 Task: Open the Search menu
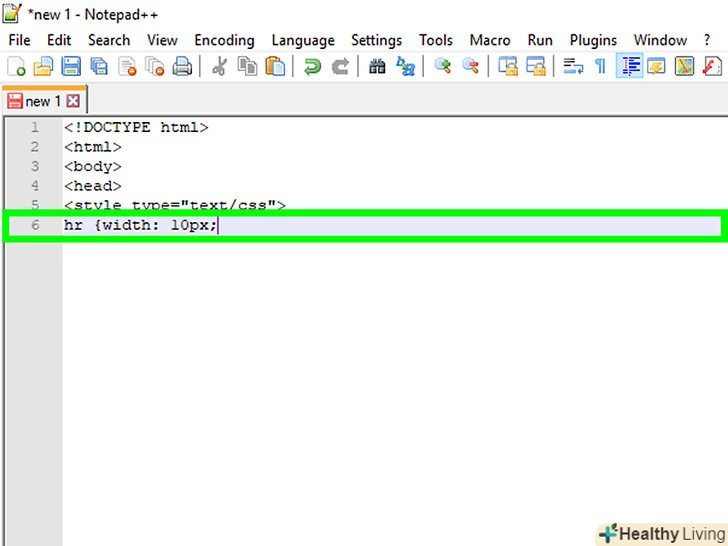[x=109, y=40]
